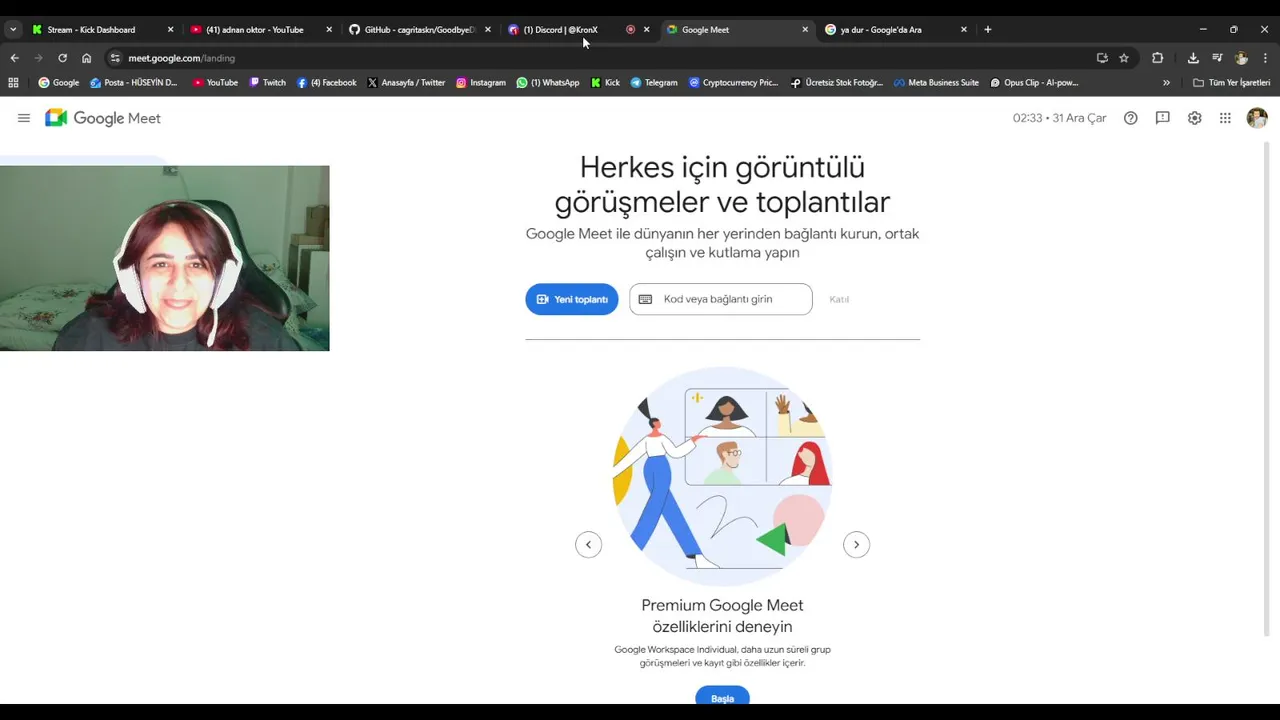
Task: Click the meet.google.com address bar
Action: click(x=600, y=58)
